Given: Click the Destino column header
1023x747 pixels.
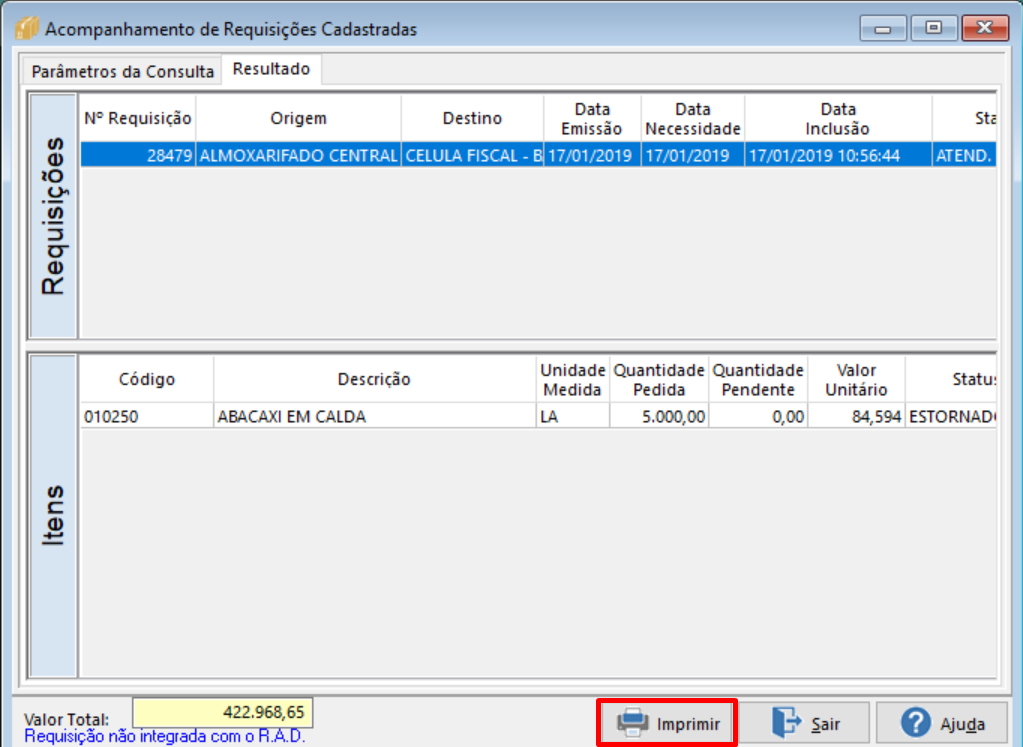Looking at the screenshot, I should (472, 119).
